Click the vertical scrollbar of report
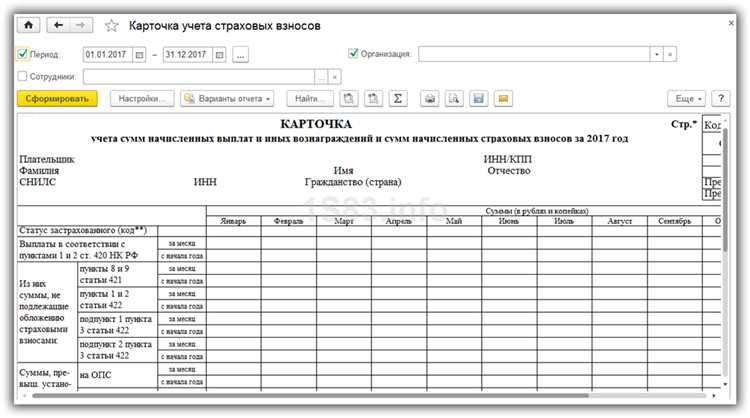This screenshot has width=750, height=418. (x=725, y=189)
